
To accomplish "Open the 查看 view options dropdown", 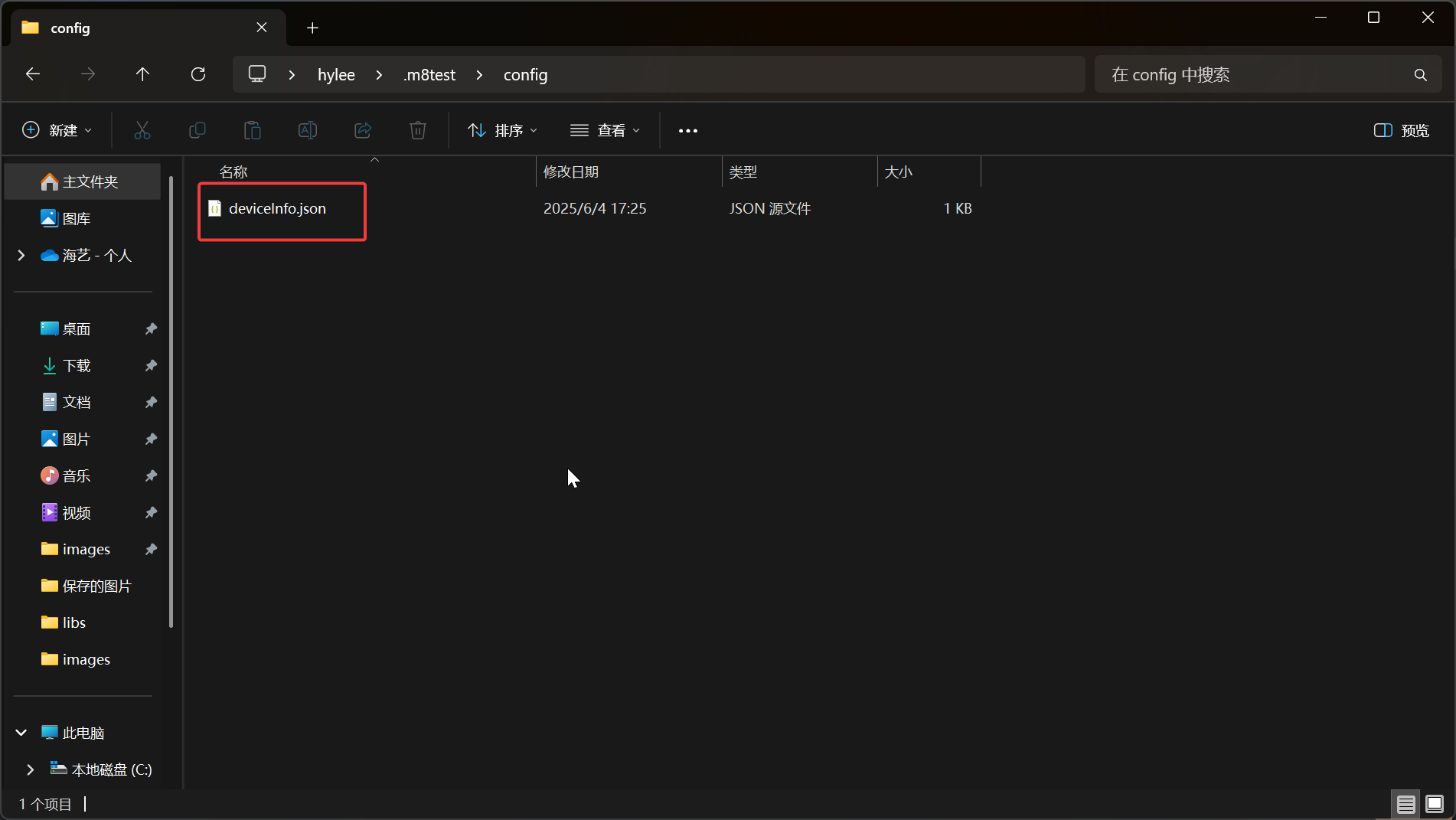I will coord(605,129).
